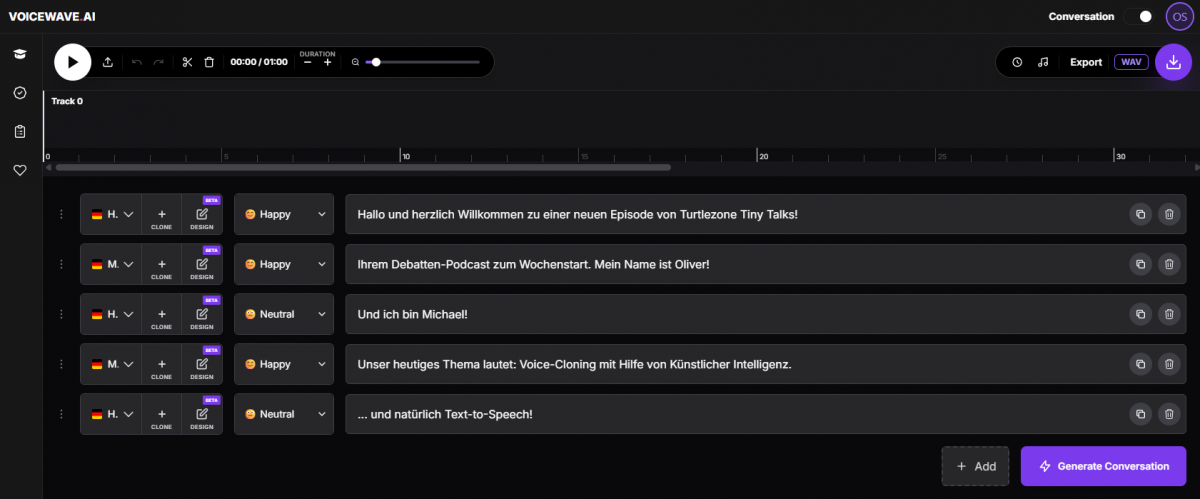Click the Export label
The height and width of the screenshot is (499, 1200).
[1086, 62]
